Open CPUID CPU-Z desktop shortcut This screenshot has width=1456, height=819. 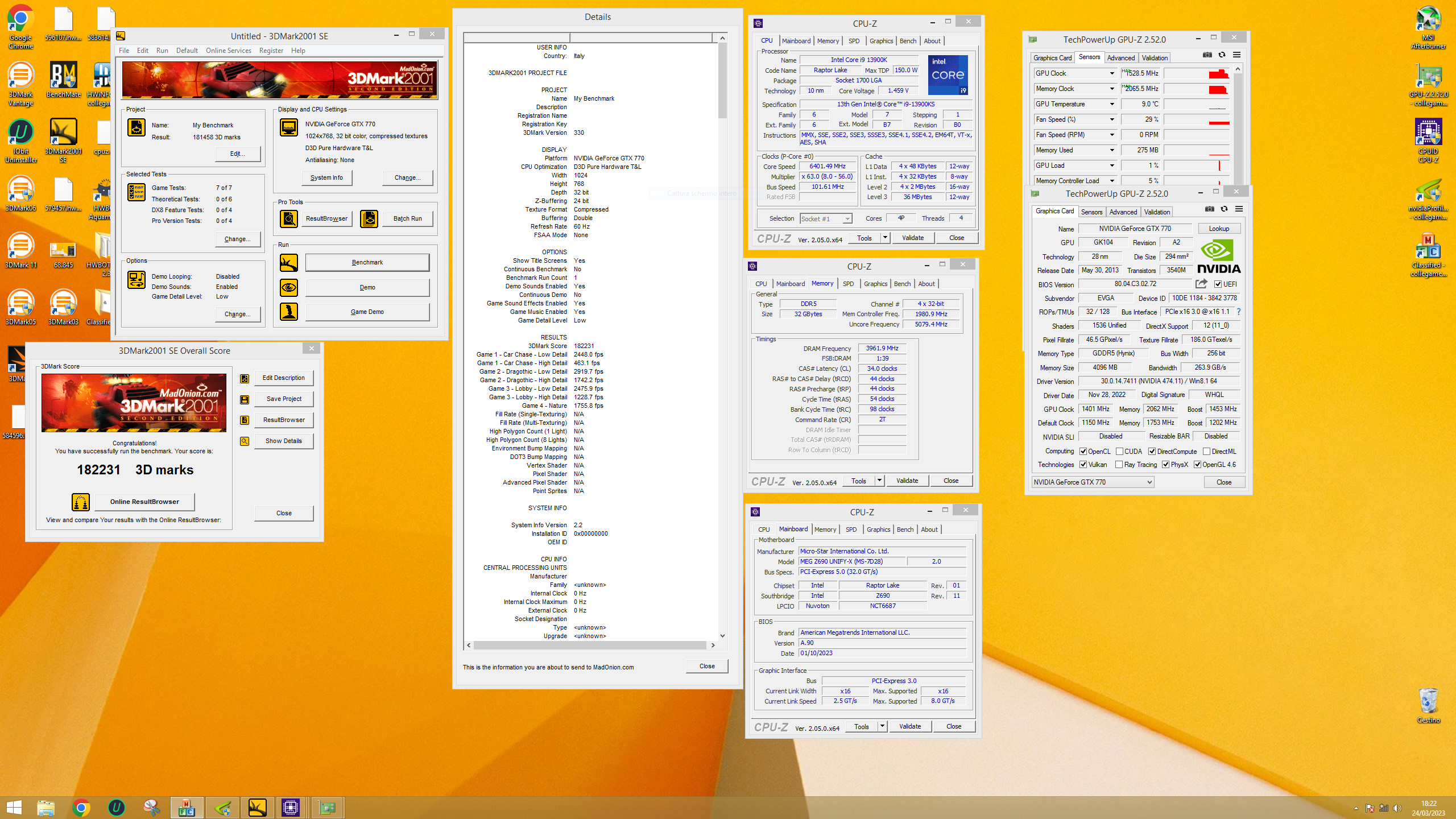(1428, 141)
